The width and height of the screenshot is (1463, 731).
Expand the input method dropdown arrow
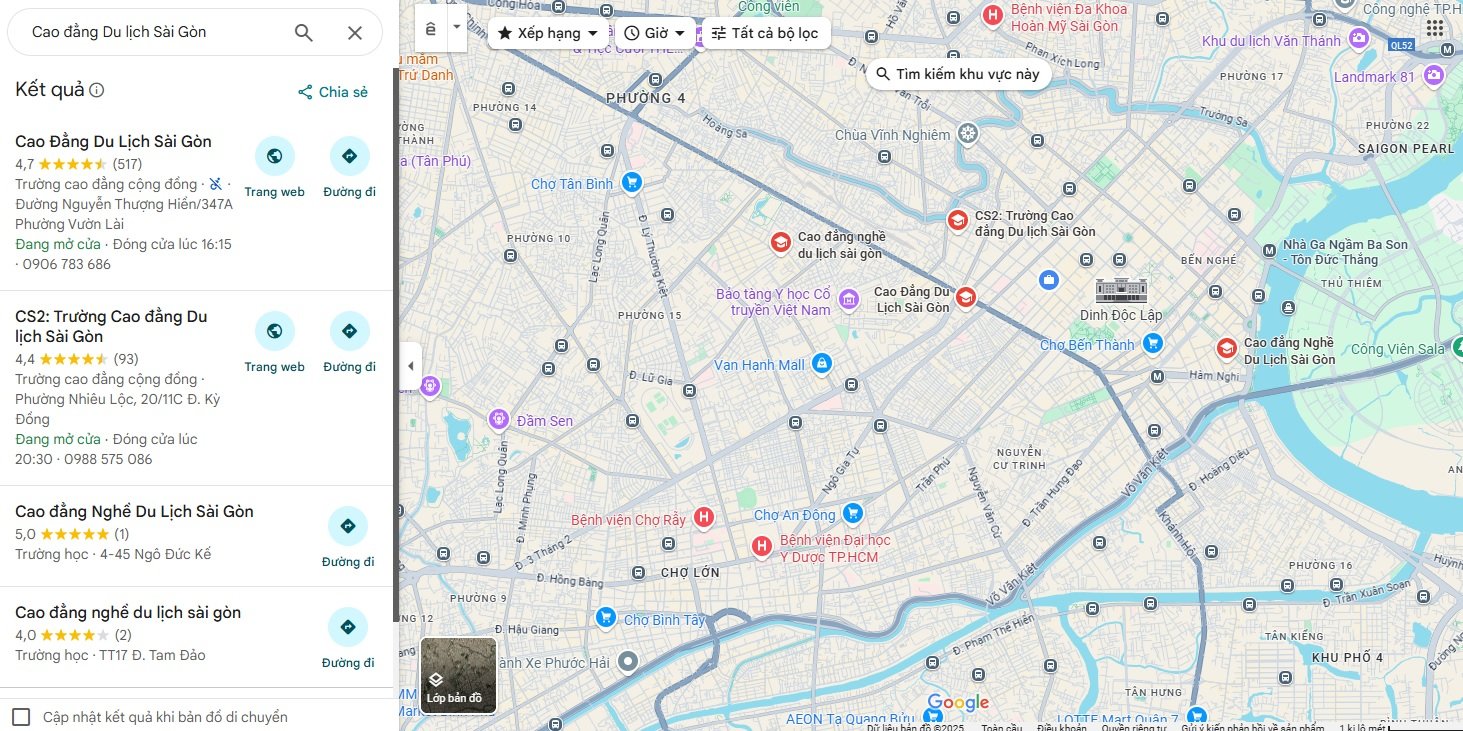pos(457,27)
